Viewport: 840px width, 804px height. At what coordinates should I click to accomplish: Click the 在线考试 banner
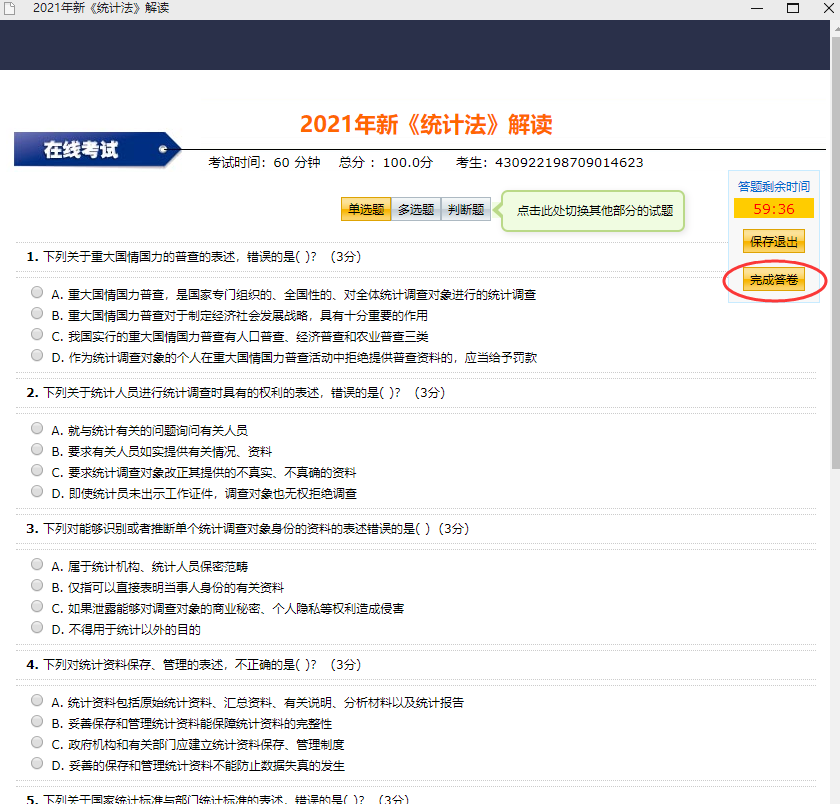click(96, 149)
